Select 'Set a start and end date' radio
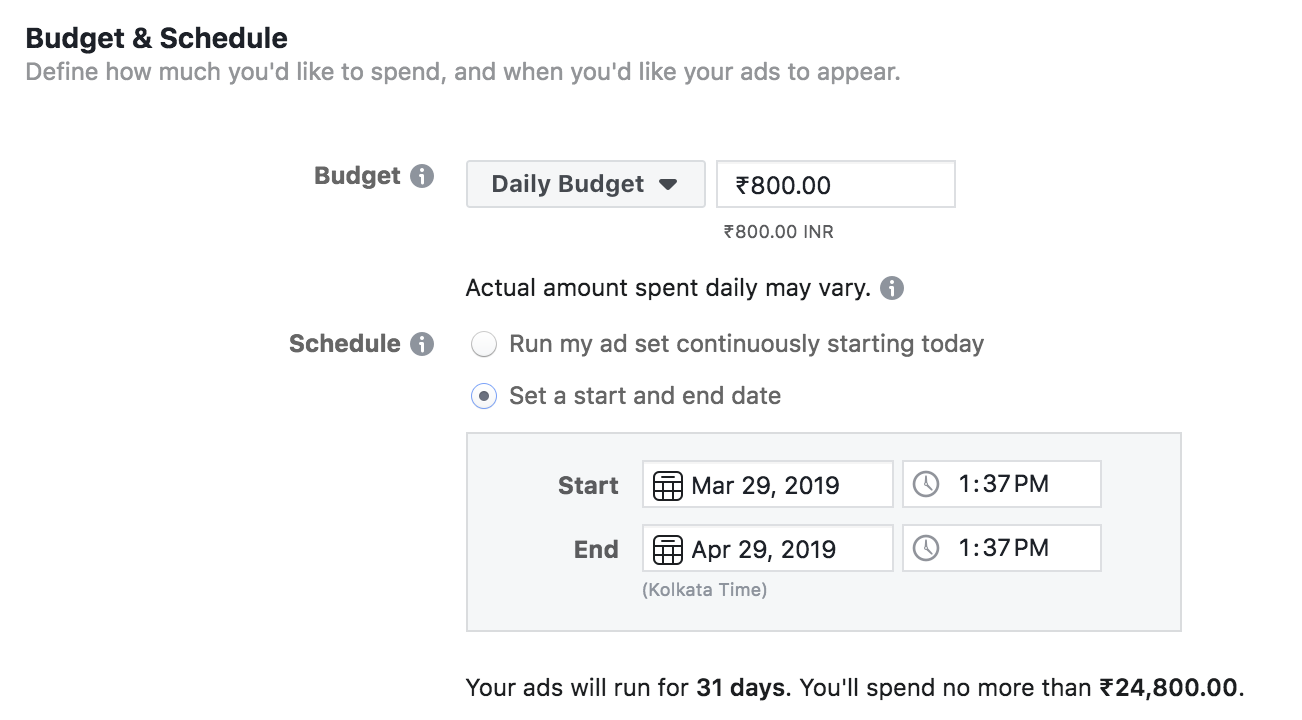The width and height of the screenshot is (1302, 720). pos(484,397)
